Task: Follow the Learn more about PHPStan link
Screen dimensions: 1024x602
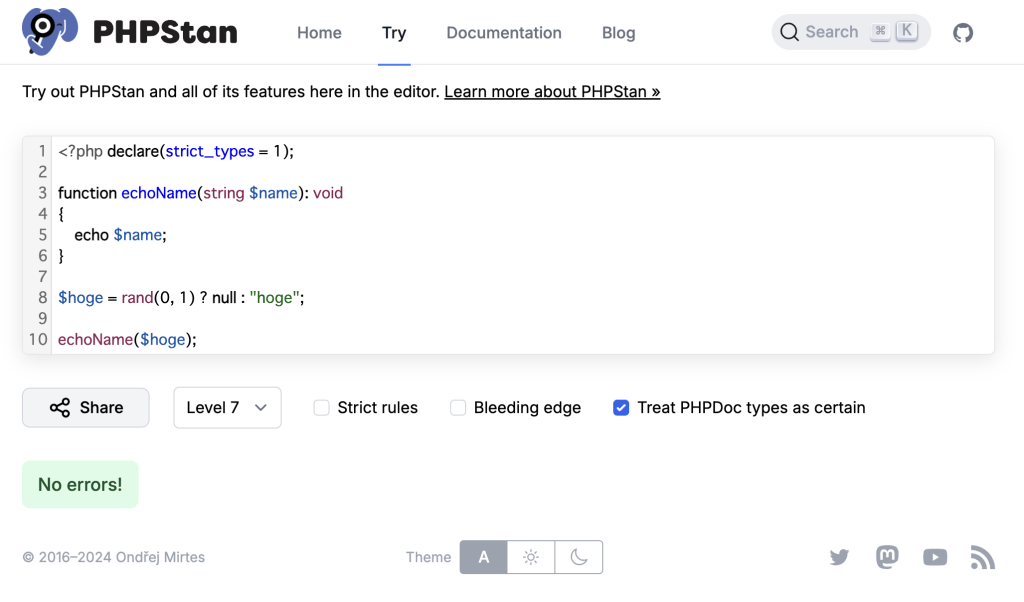Action: tap(552, 92)
